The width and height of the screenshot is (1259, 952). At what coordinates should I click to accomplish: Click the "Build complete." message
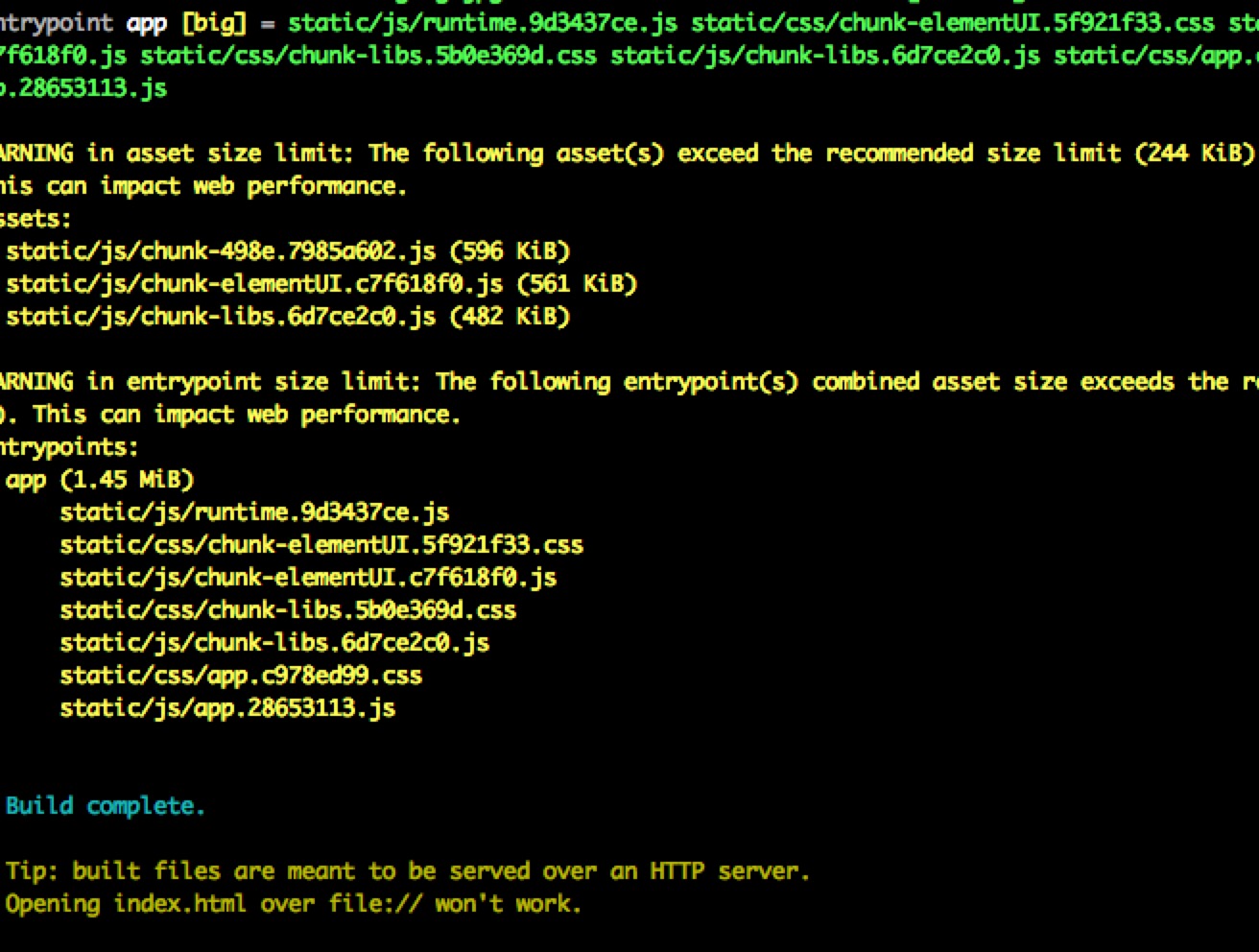click(106, 806)
